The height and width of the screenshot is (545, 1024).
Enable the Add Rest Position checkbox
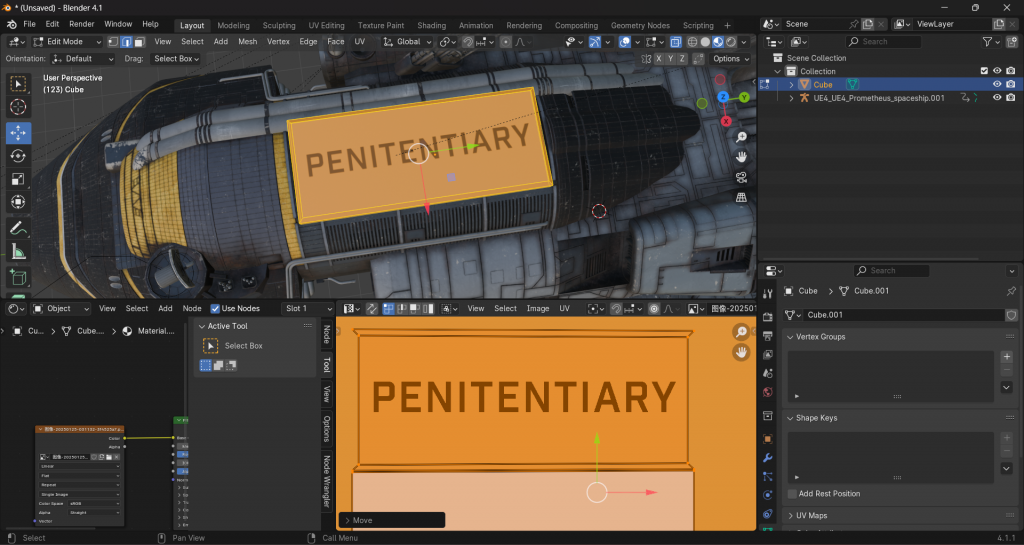point(792,494)
